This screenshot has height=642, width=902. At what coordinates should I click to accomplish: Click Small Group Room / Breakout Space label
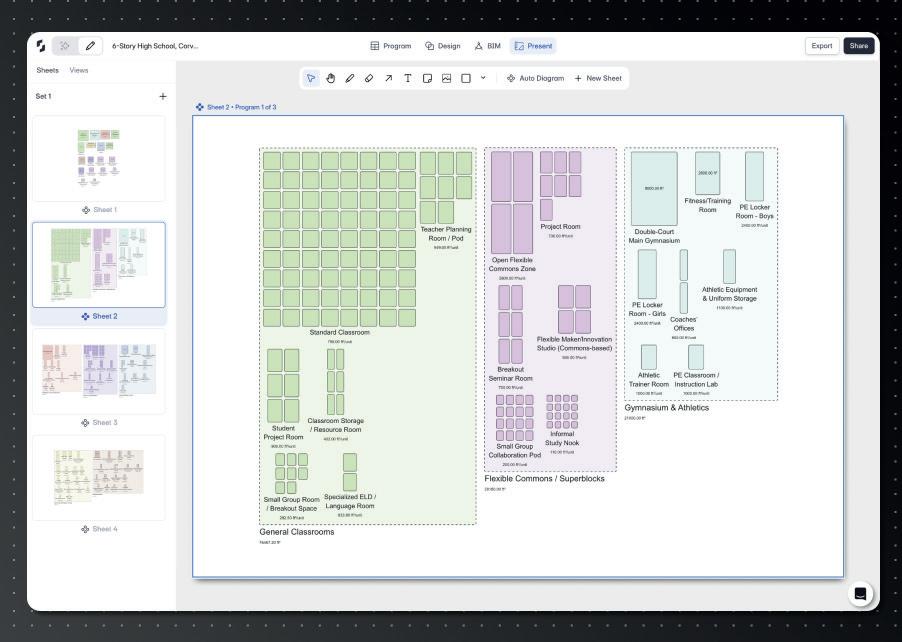click(x=292, y=504)
